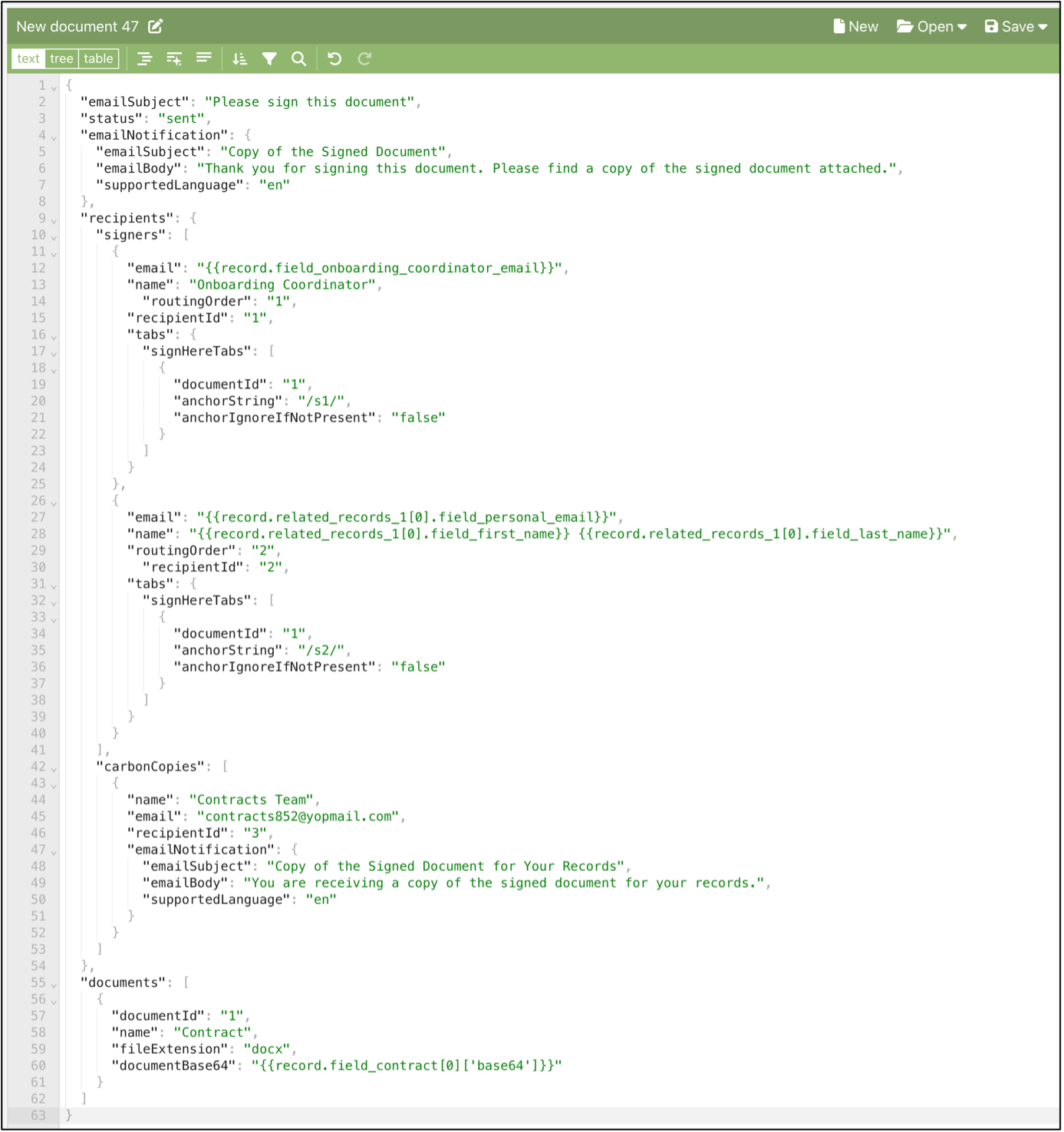Open the Open dropdown menu
1064x1132 pixels.
click(931, 26)
